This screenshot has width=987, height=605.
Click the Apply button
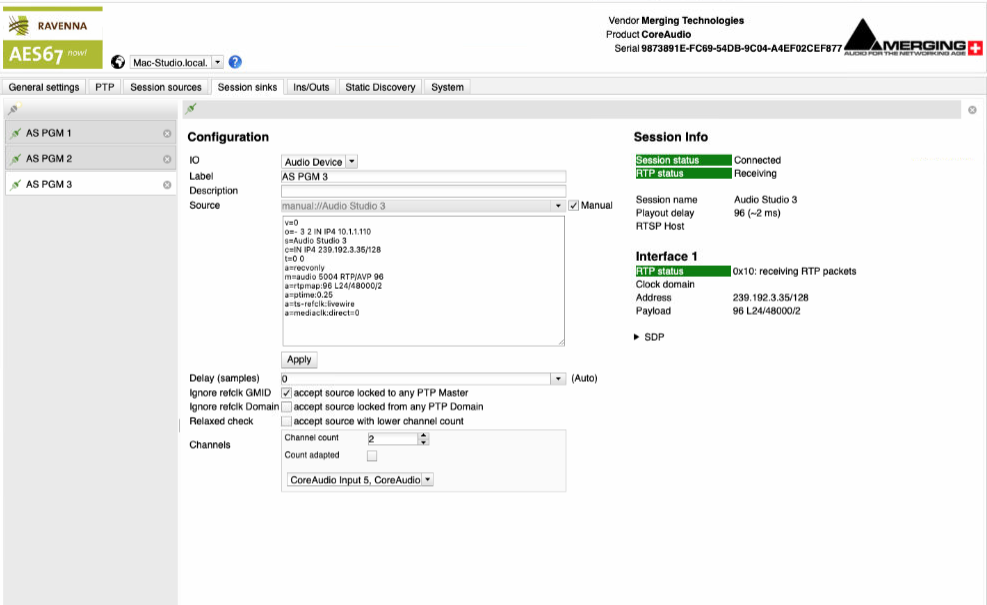click(299, 359)
